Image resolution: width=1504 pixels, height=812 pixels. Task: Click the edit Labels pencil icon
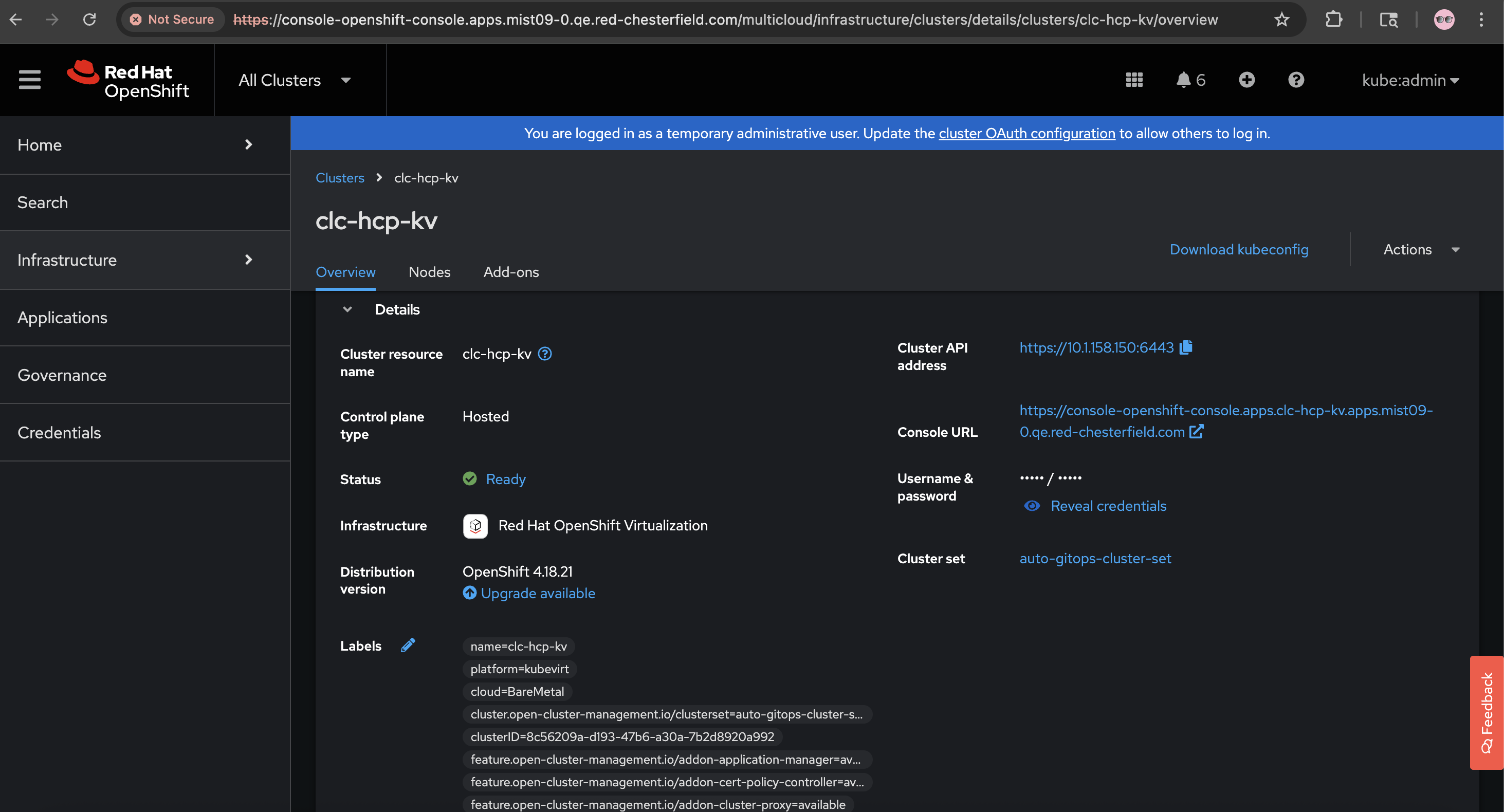[408, 645]
